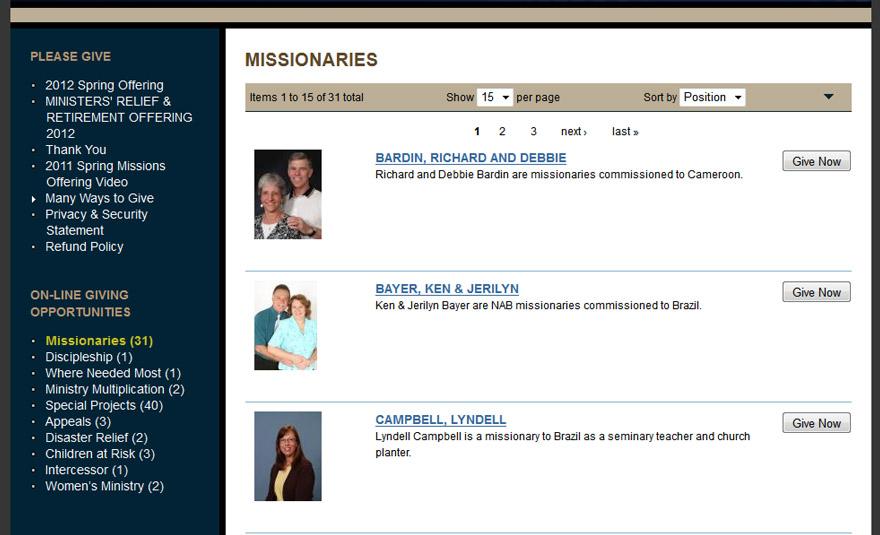Viewport: 880px width, 535px height.
Task: Open the Show 15 per page dropdown
Action: (494, 97)
